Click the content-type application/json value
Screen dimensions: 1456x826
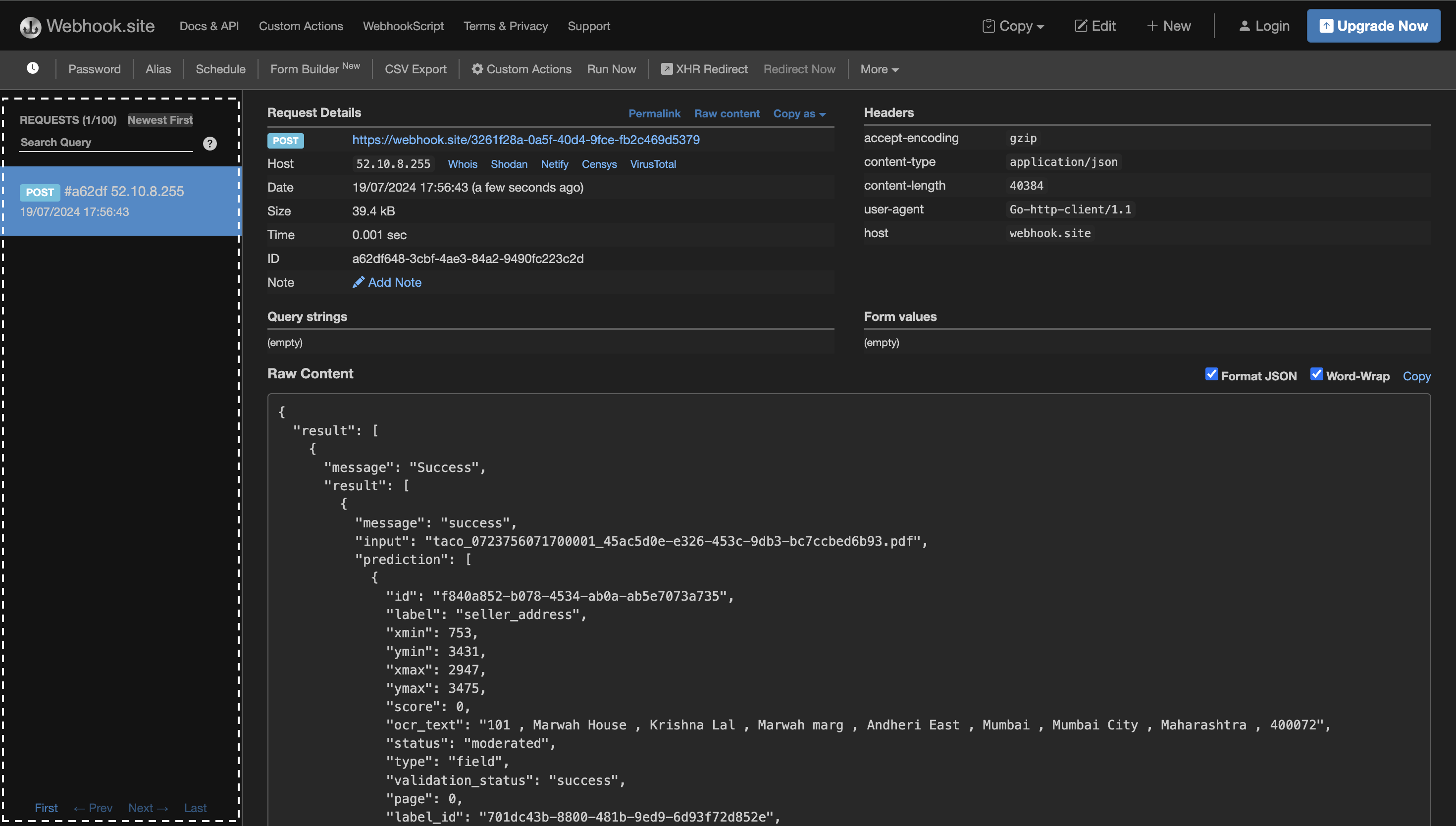(1063, 162)
